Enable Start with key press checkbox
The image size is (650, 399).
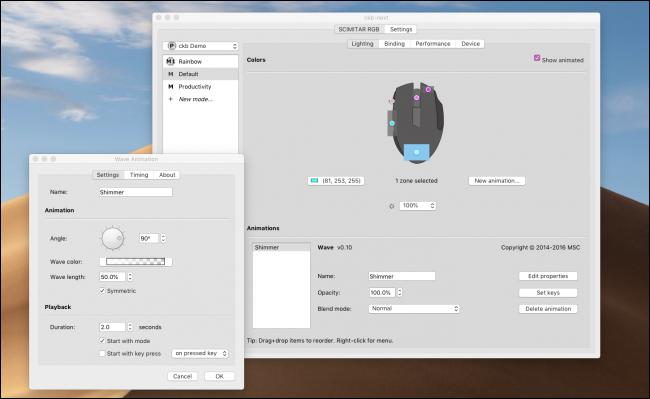102,353
